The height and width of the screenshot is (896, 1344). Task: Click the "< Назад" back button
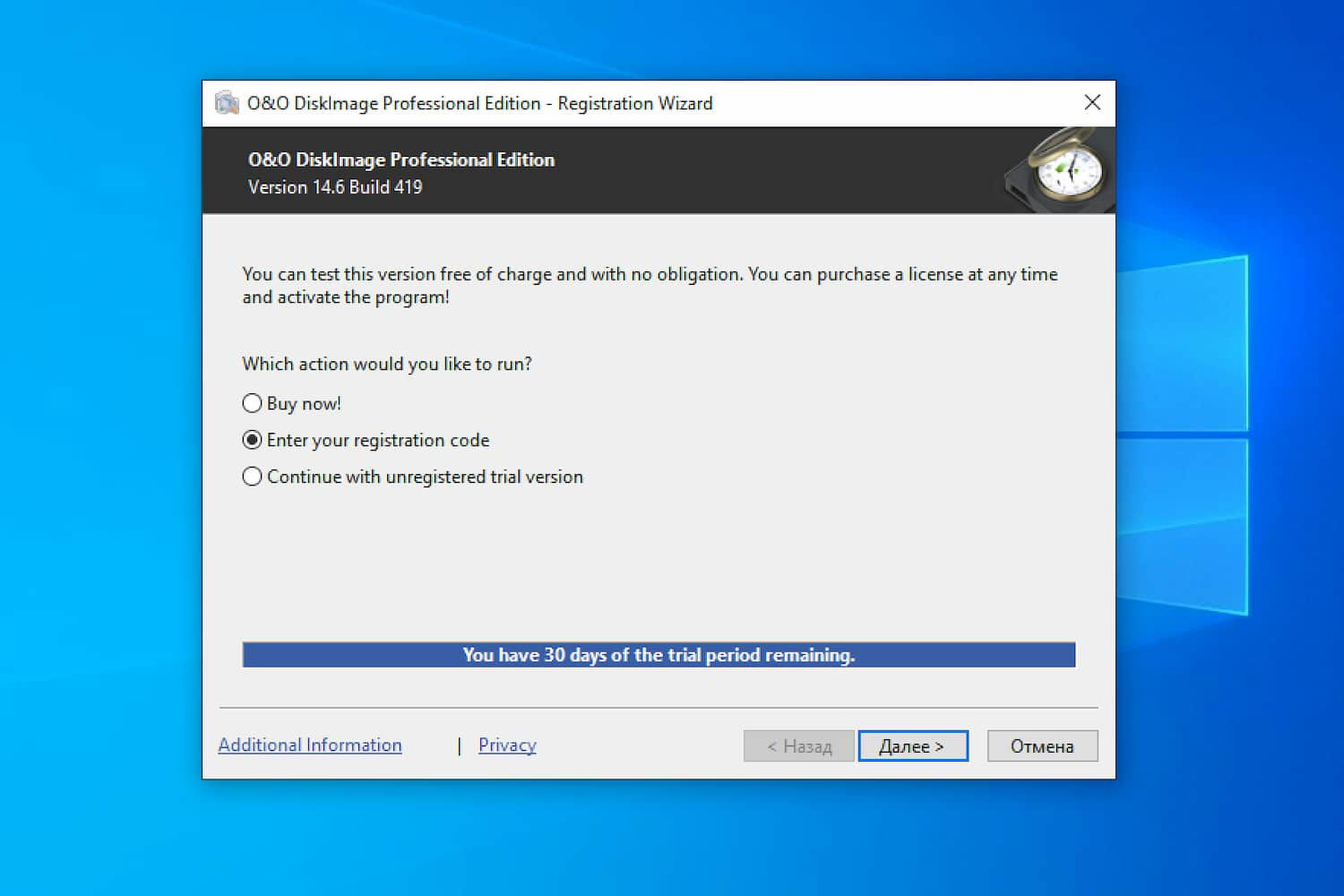coord(798,745)
